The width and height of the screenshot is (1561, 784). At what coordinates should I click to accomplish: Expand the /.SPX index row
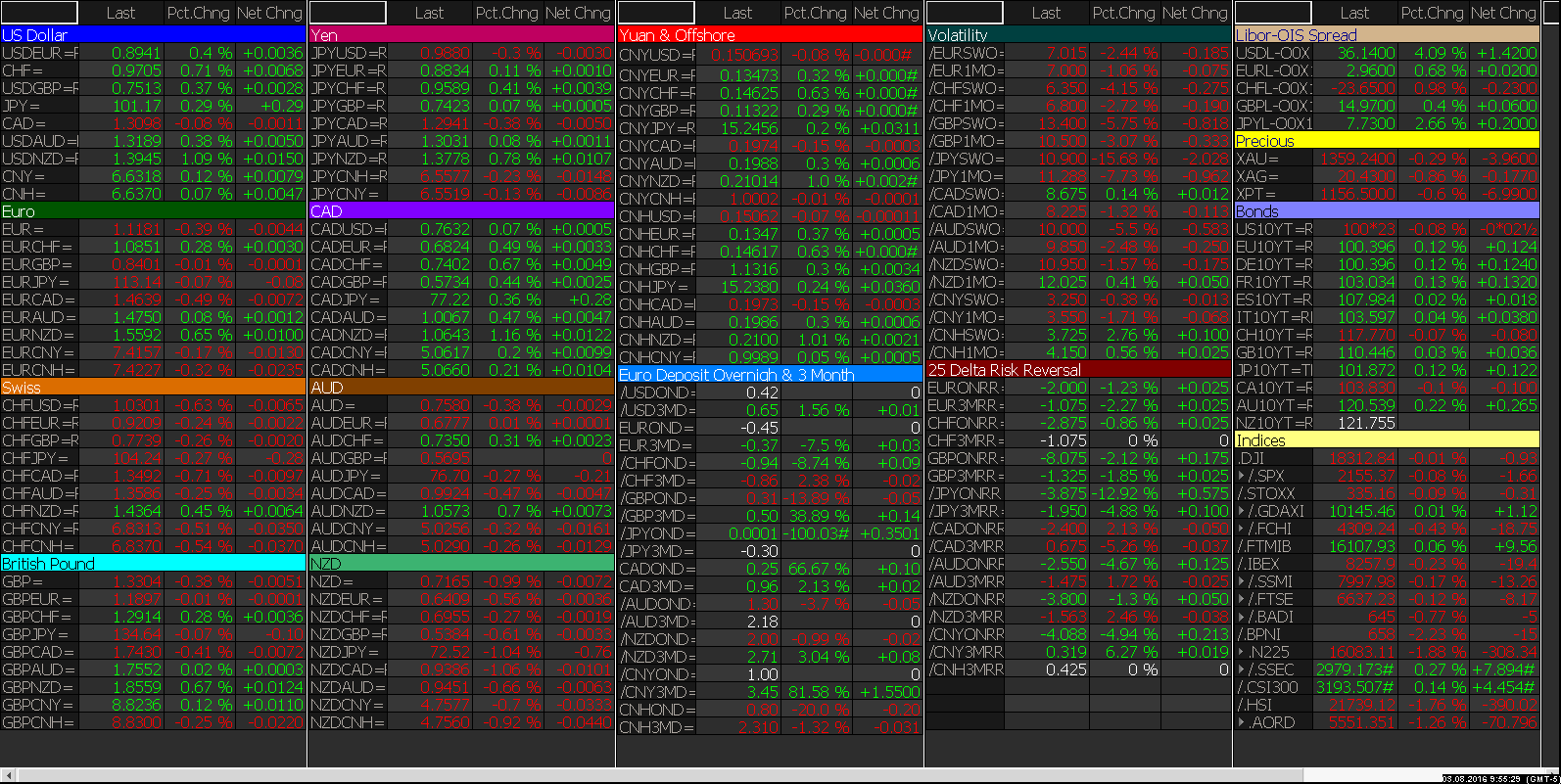(1242, 476)
